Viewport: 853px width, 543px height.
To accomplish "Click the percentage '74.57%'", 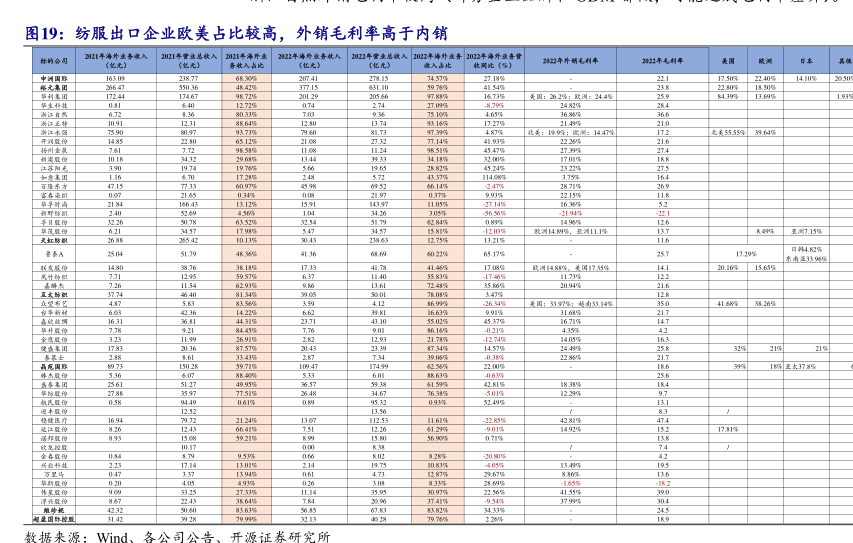I will pyautogui.click(x=437, y=78).
